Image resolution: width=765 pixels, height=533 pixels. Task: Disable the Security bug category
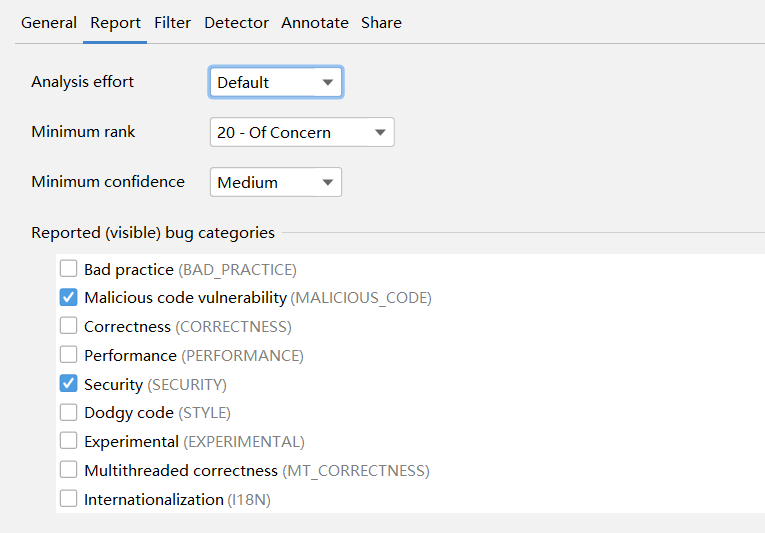point(69,384)
